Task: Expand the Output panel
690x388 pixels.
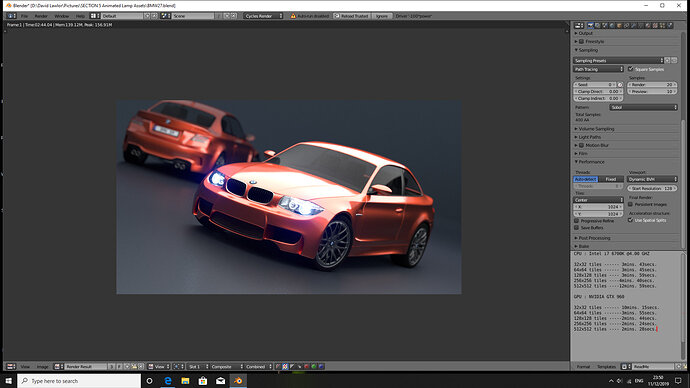Action: coord(584,33)
